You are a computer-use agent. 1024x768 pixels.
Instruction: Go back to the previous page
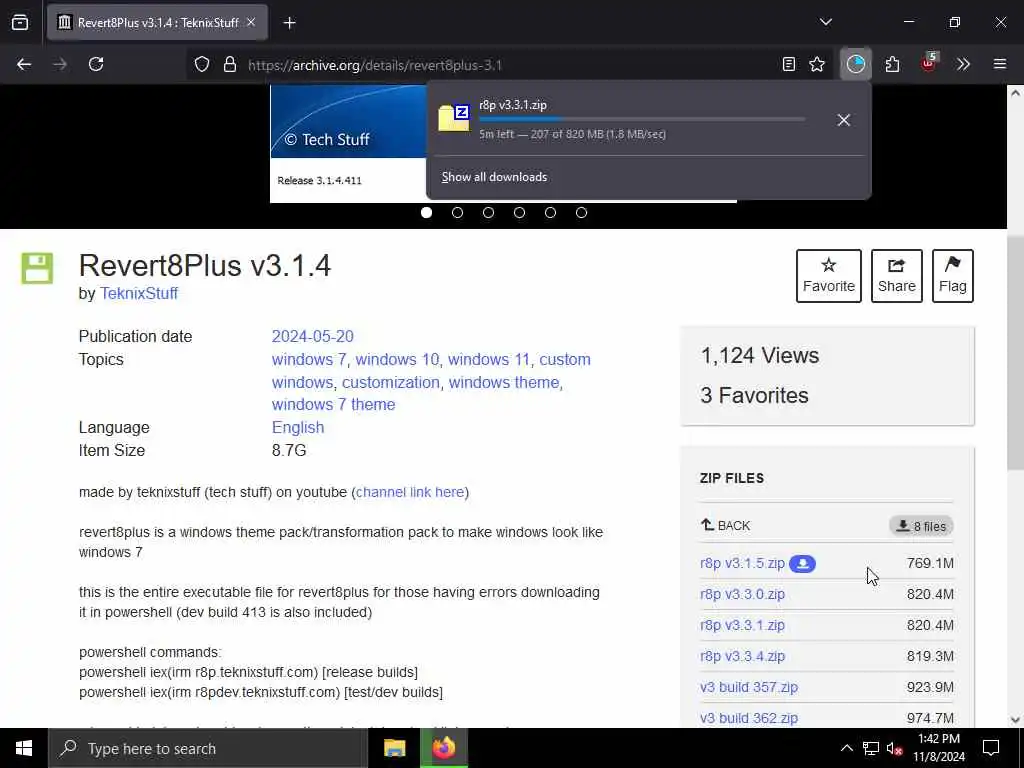24,64
